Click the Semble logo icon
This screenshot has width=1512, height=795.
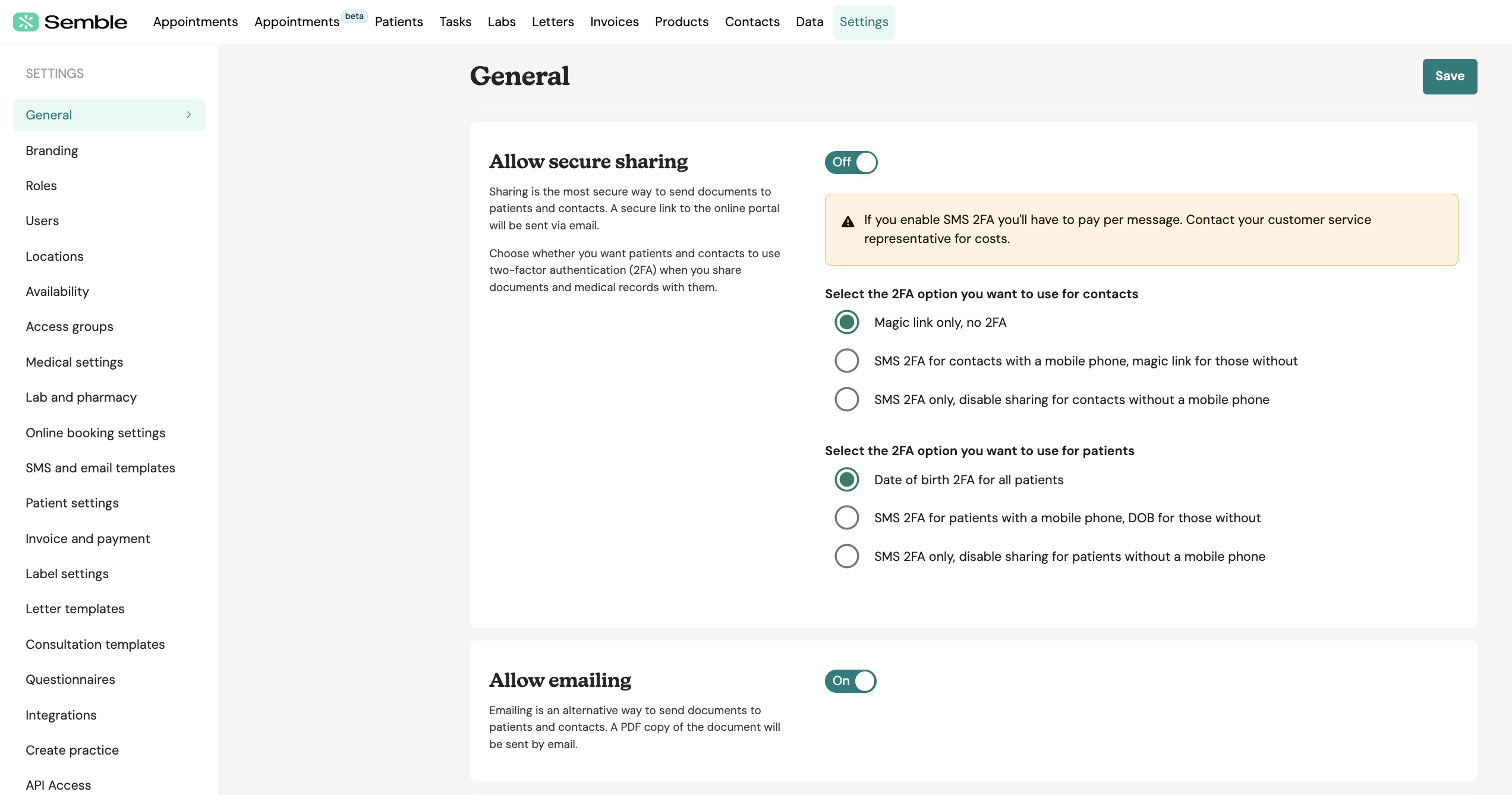(26, 22)
